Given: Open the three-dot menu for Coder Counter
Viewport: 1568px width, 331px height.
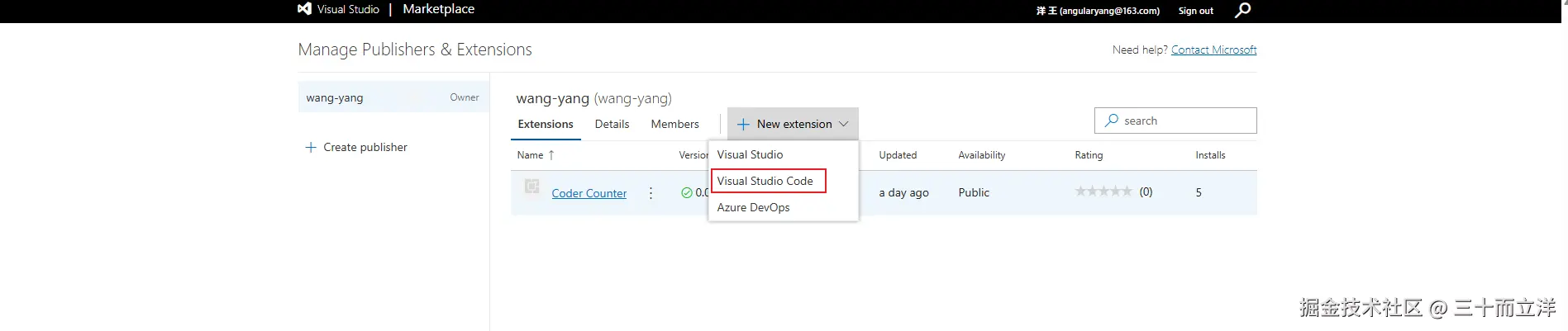Looking at the screenshot, I should pos(651,192).
